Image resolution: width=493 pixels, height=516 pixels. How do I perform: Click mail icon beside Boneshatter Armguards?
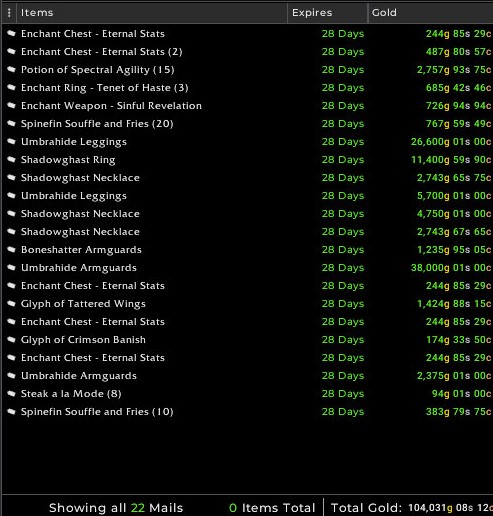[x=11, y=249]
